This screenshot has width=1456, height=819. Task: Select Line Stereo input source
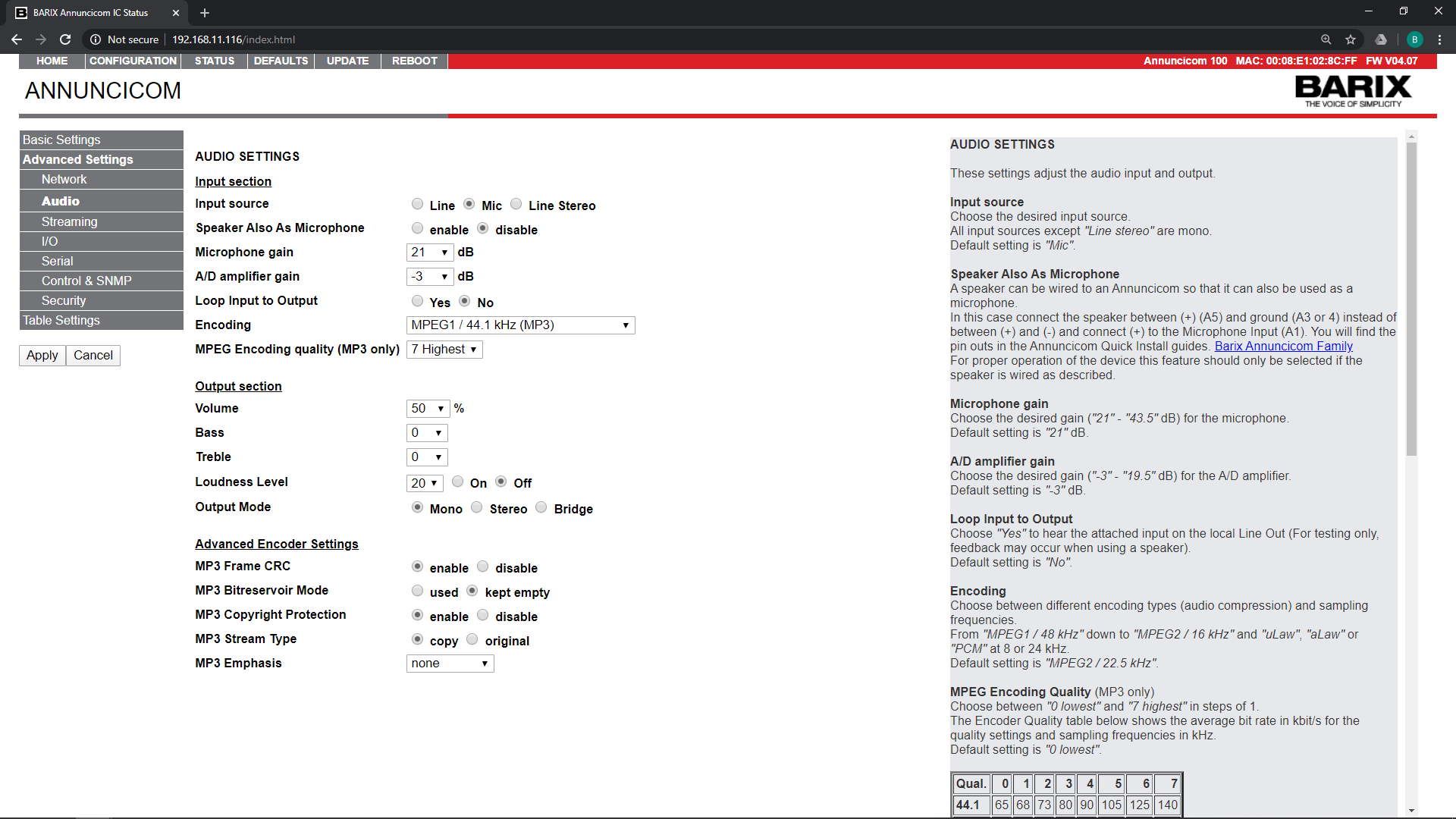click(516, 204)
